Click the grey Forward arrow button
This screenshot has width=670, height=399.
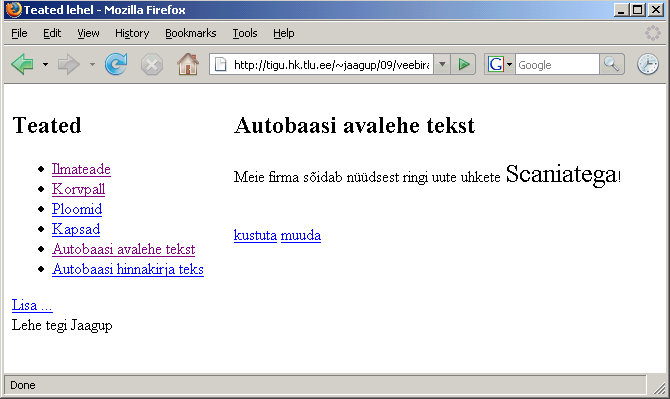pyautogui.click(x=69, y=65)
